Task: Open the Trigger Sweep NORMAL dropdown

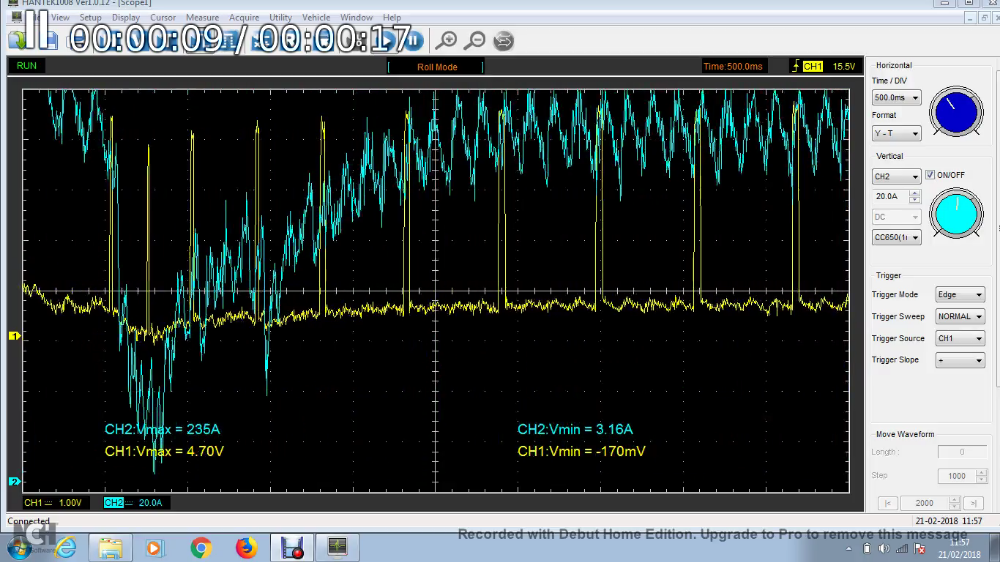Action: [x=959, y=317]
